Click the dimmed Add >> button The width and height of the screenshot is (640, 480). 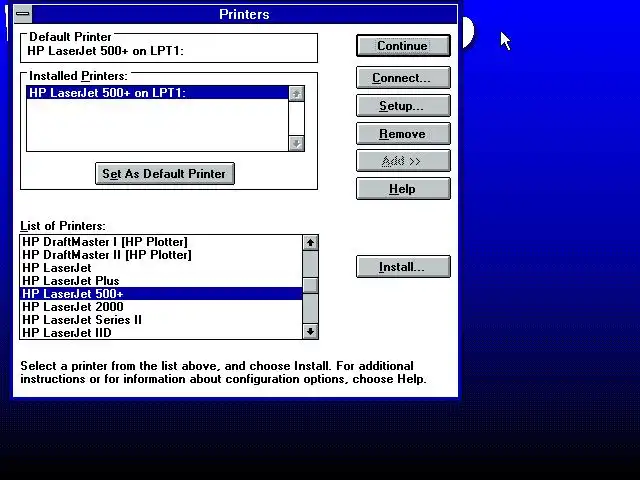[x=403, y=161]
